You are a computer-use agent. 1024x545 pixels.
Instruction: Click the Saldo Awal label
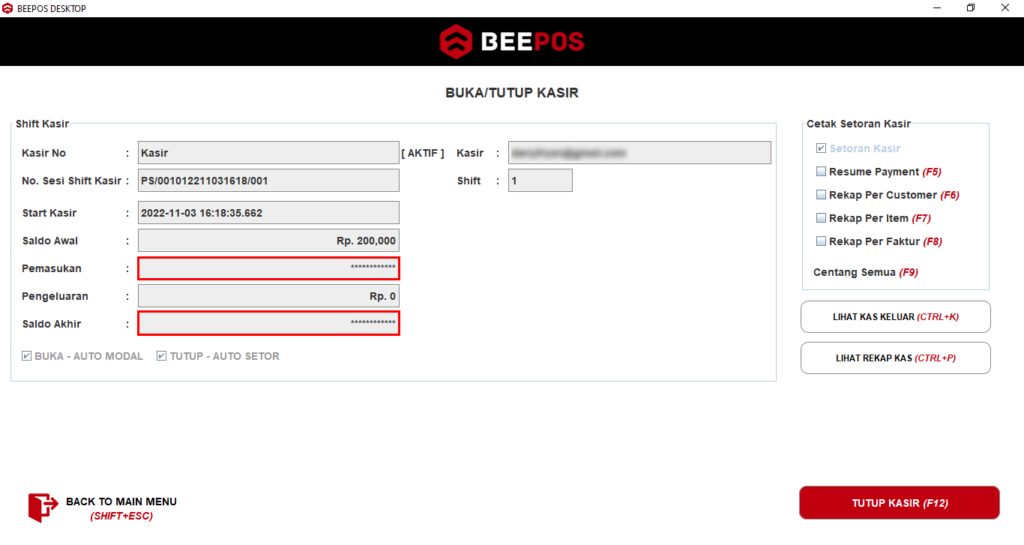(x=50, y=241)
